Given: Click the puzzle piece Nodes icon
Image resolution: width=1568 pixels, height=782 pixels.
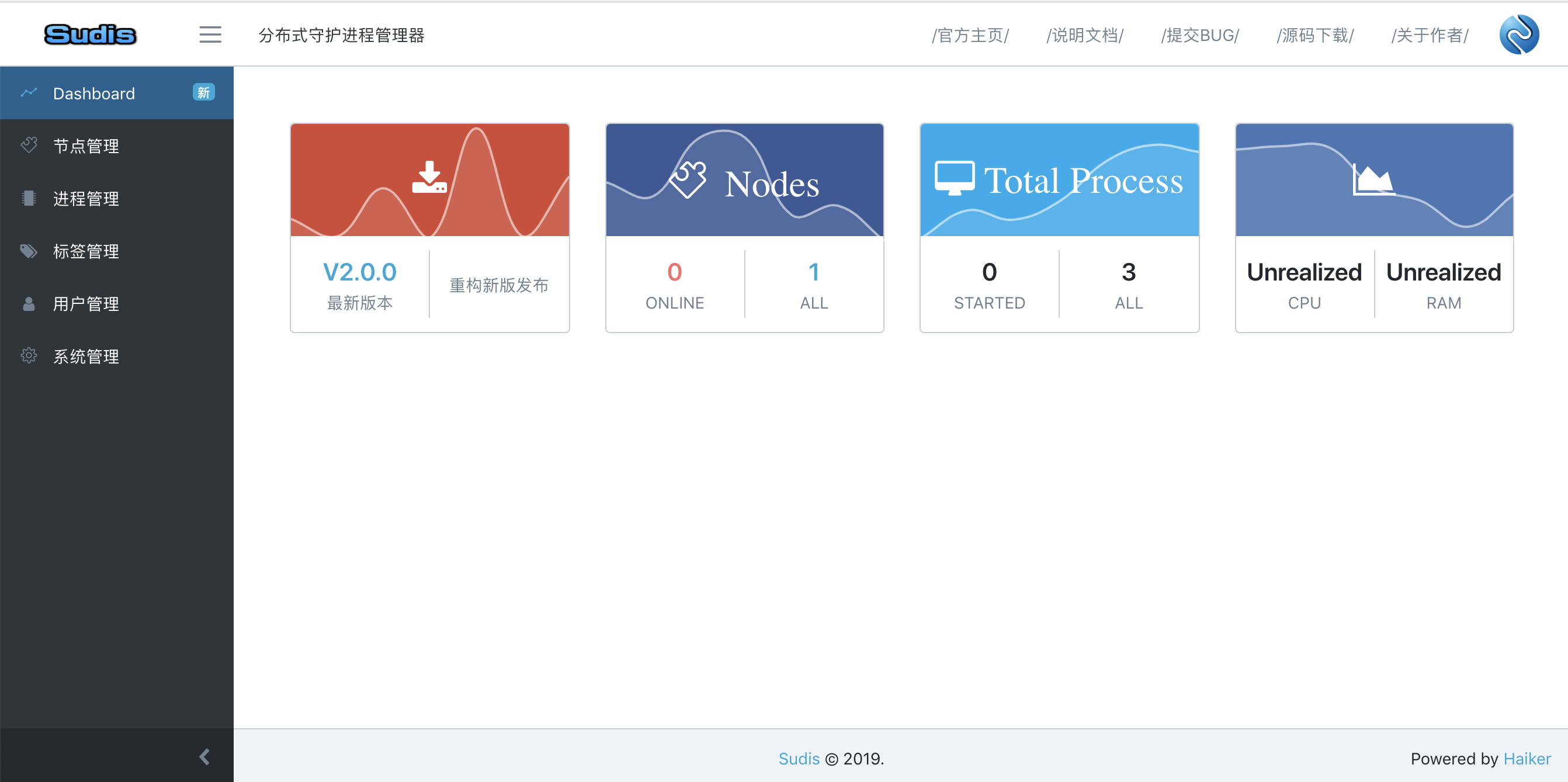Looking at the screenshot, I should tap(688, 179).
